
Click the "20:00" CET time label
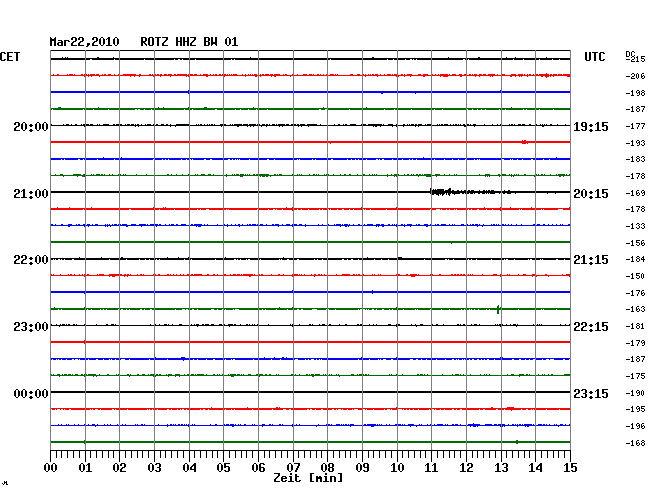tap(31, 126)
